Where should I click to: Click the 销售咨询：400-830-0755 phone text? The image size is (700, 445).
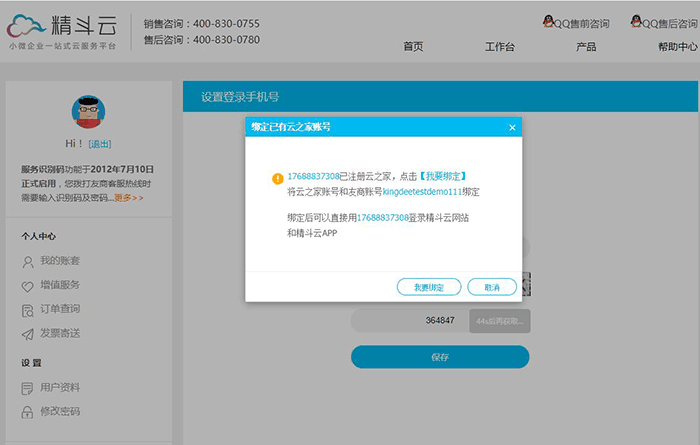click(x=201, y=24)
